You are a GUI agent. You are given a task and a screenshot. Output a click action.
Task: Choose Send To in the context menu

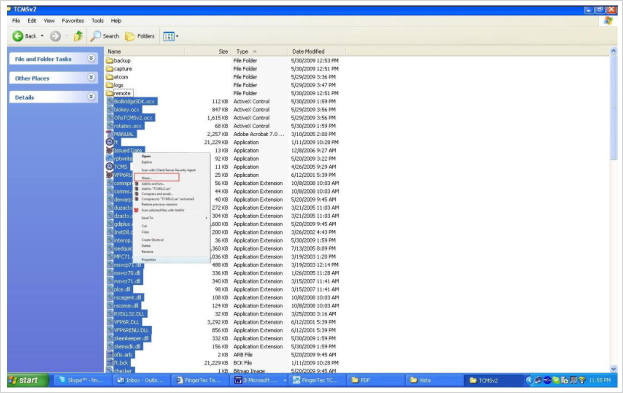point(147,218)
